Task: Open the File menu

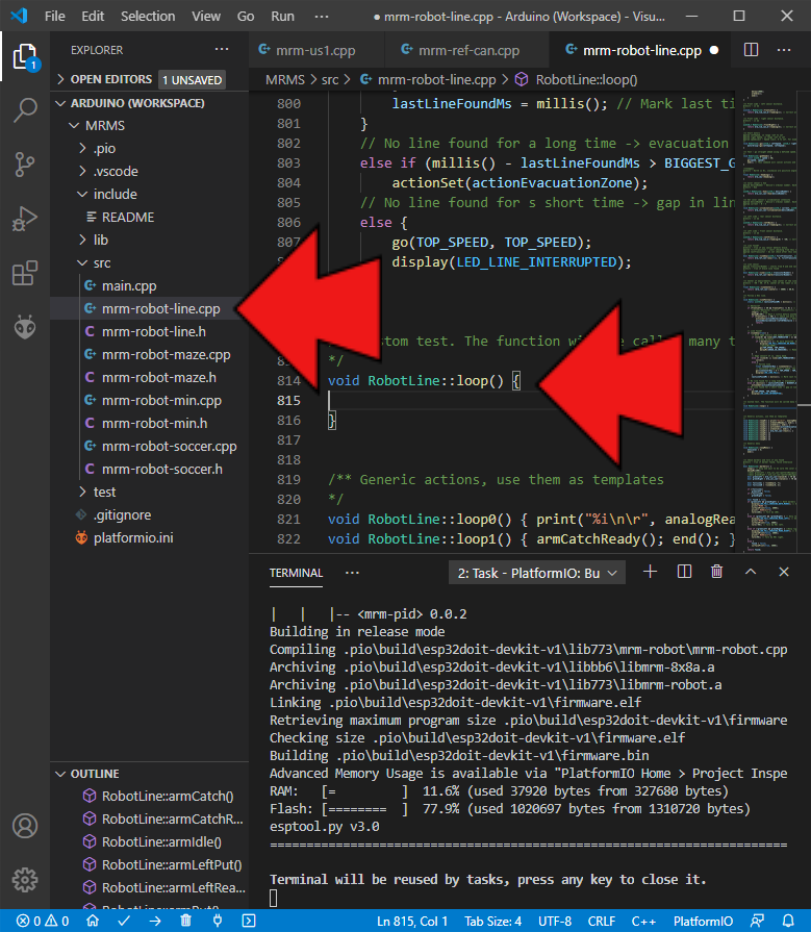Action: 55,16
